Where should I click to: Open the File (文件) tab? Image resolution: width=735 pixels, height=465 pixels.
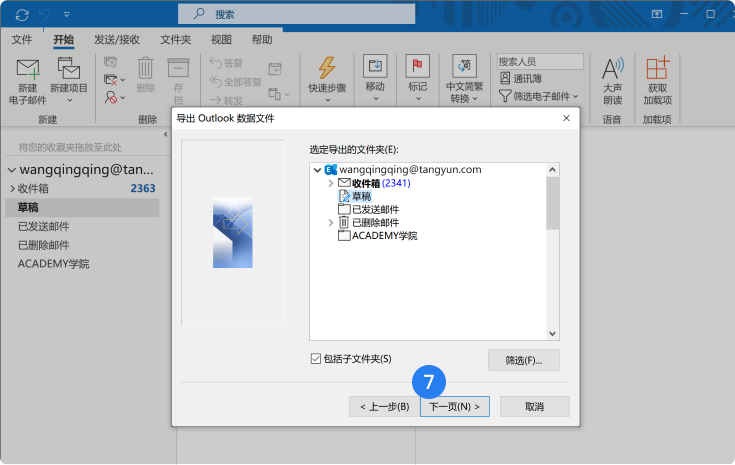pos(22,40)
